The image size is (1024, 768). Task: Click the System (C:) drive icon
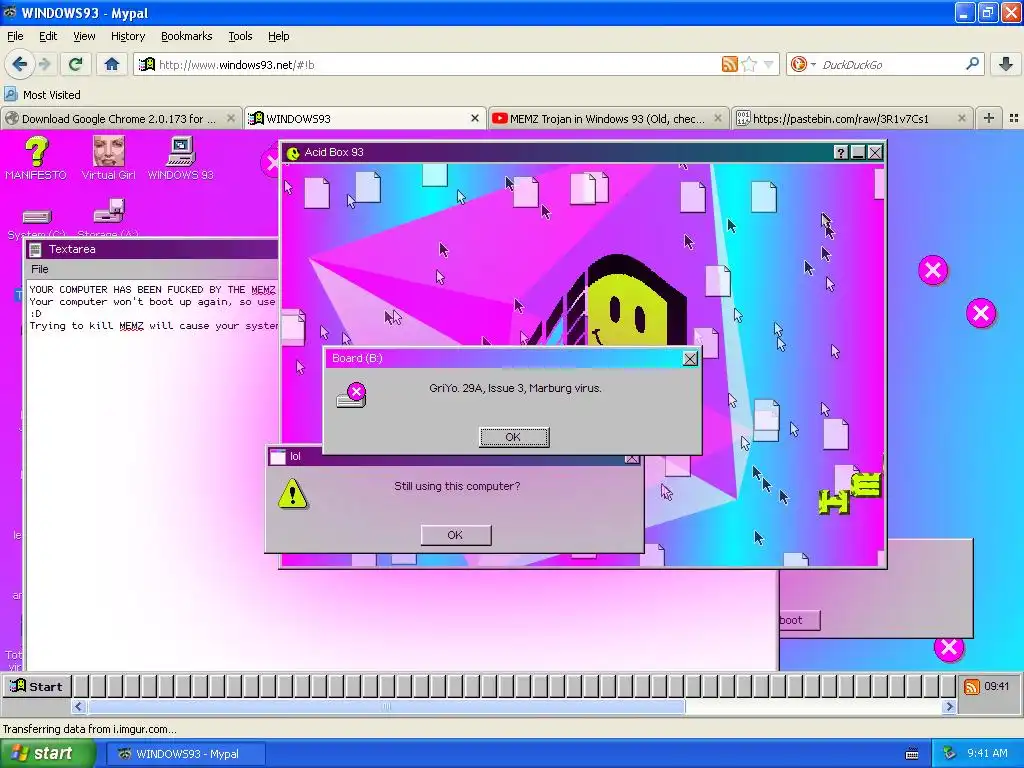(x=37, y=221)
